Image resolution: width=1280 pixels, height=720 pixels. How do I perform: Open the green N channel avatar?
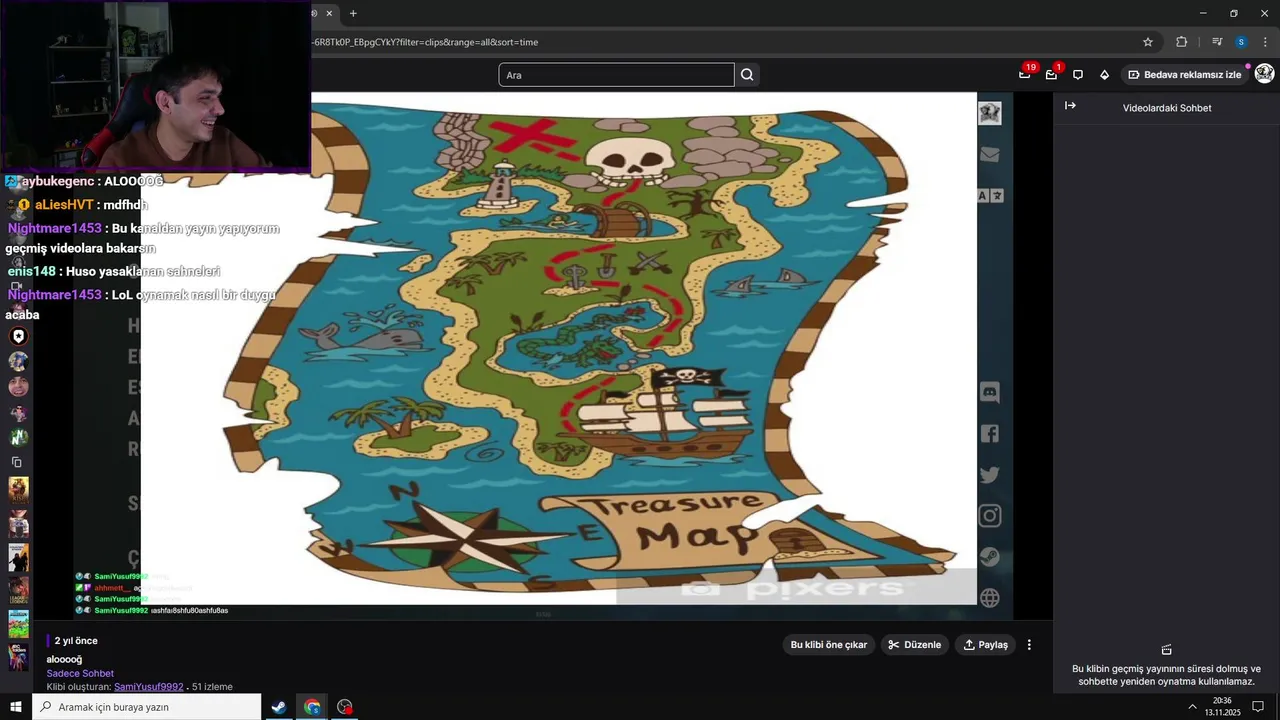[18, 437]
